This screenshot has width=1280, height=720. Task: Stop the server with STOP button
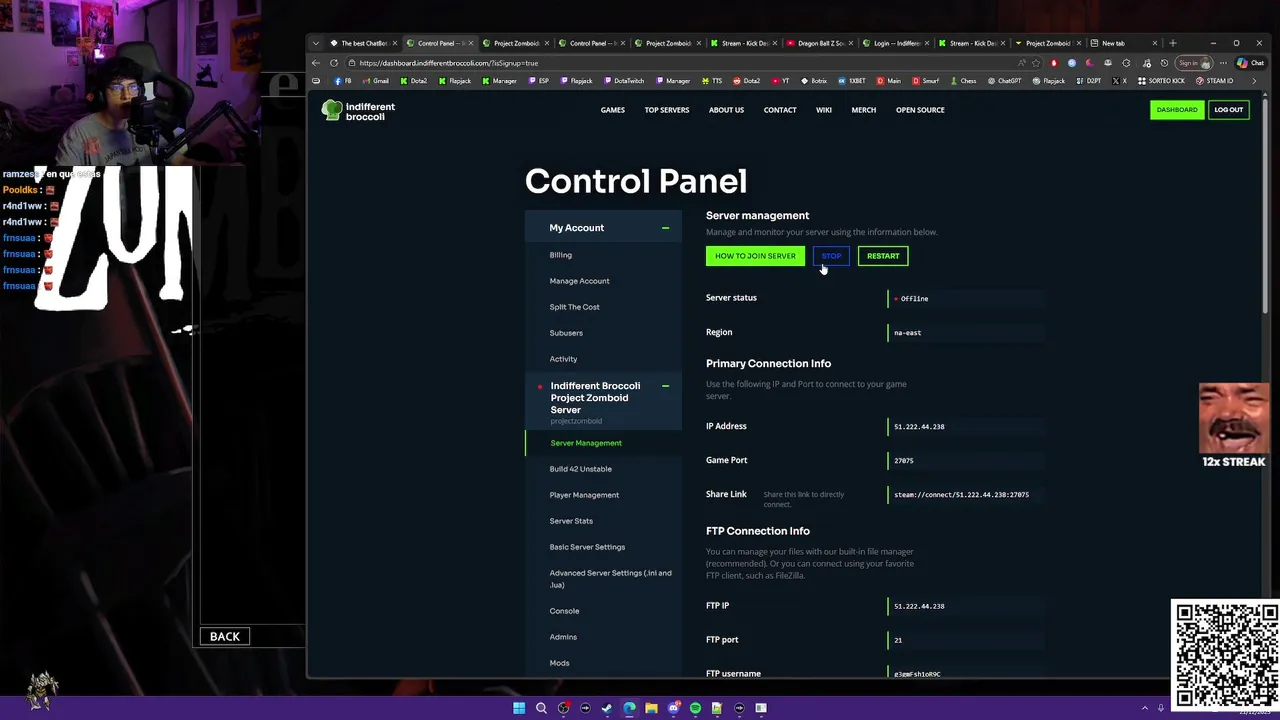point(831,256)
